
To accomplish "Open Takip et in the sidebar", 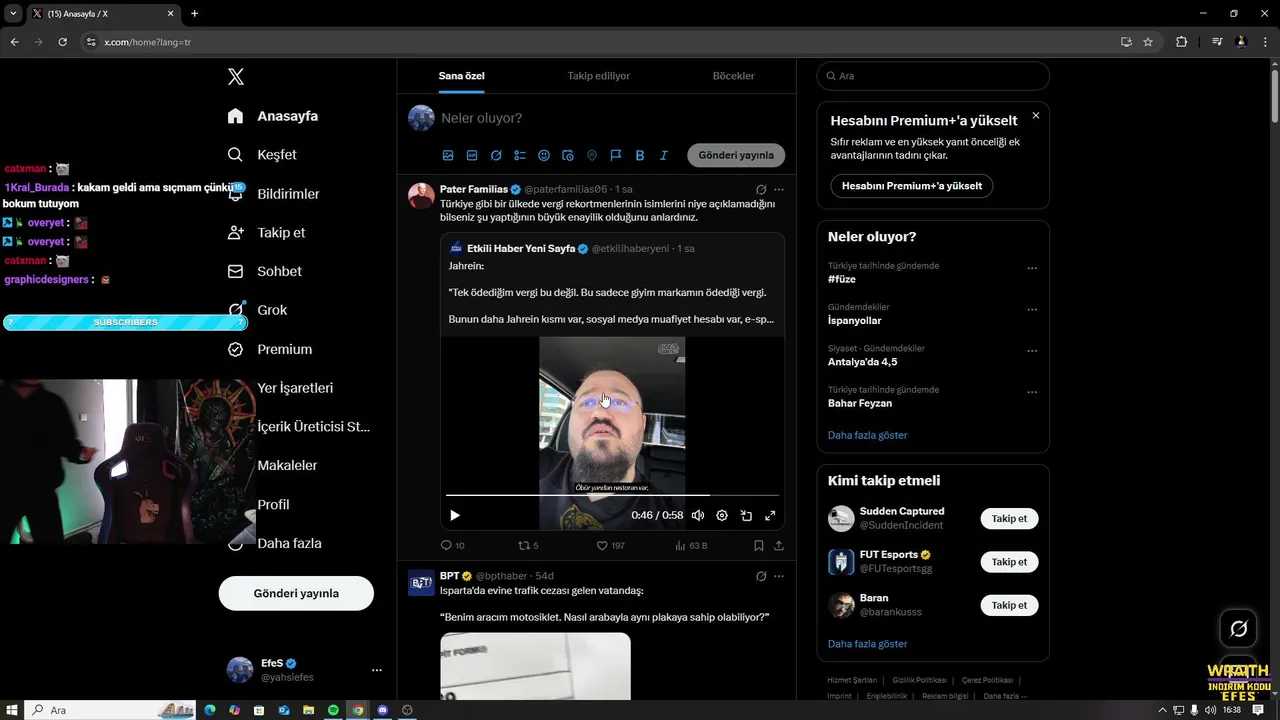I will pos(266,232).
